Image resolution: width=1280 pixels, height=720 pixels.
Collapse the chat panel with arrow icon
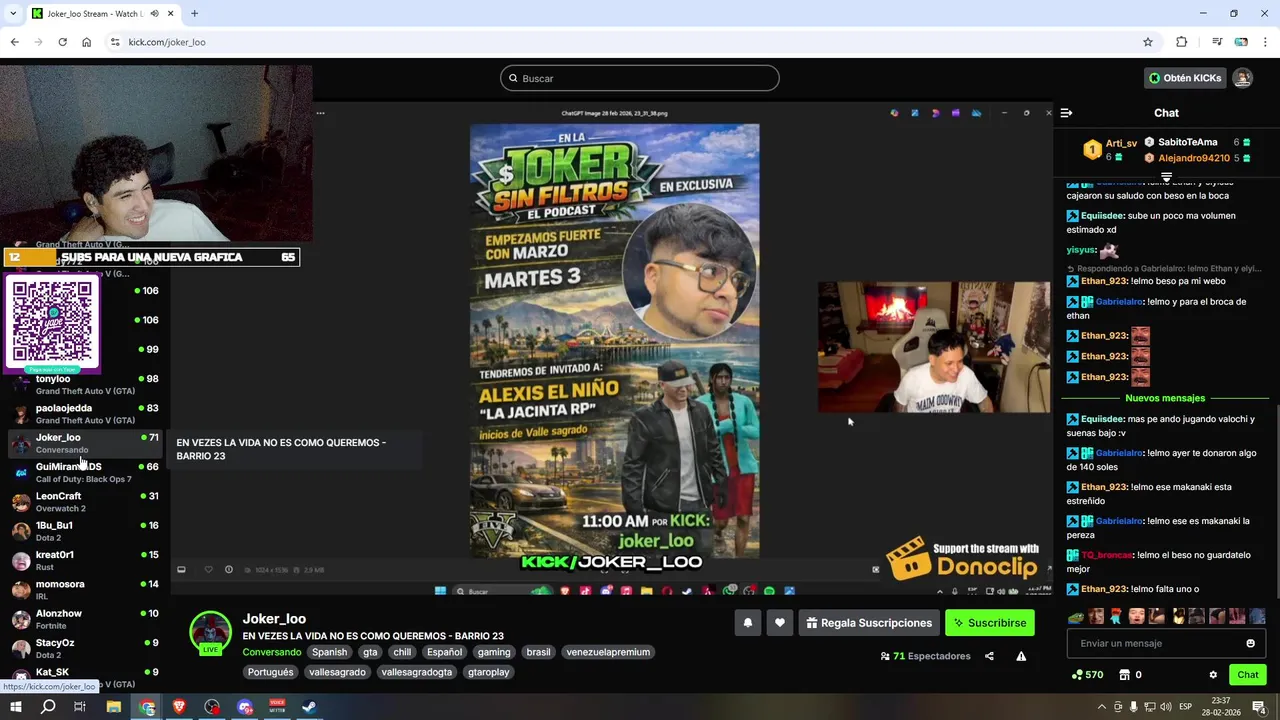click(x=1066, y=113)
